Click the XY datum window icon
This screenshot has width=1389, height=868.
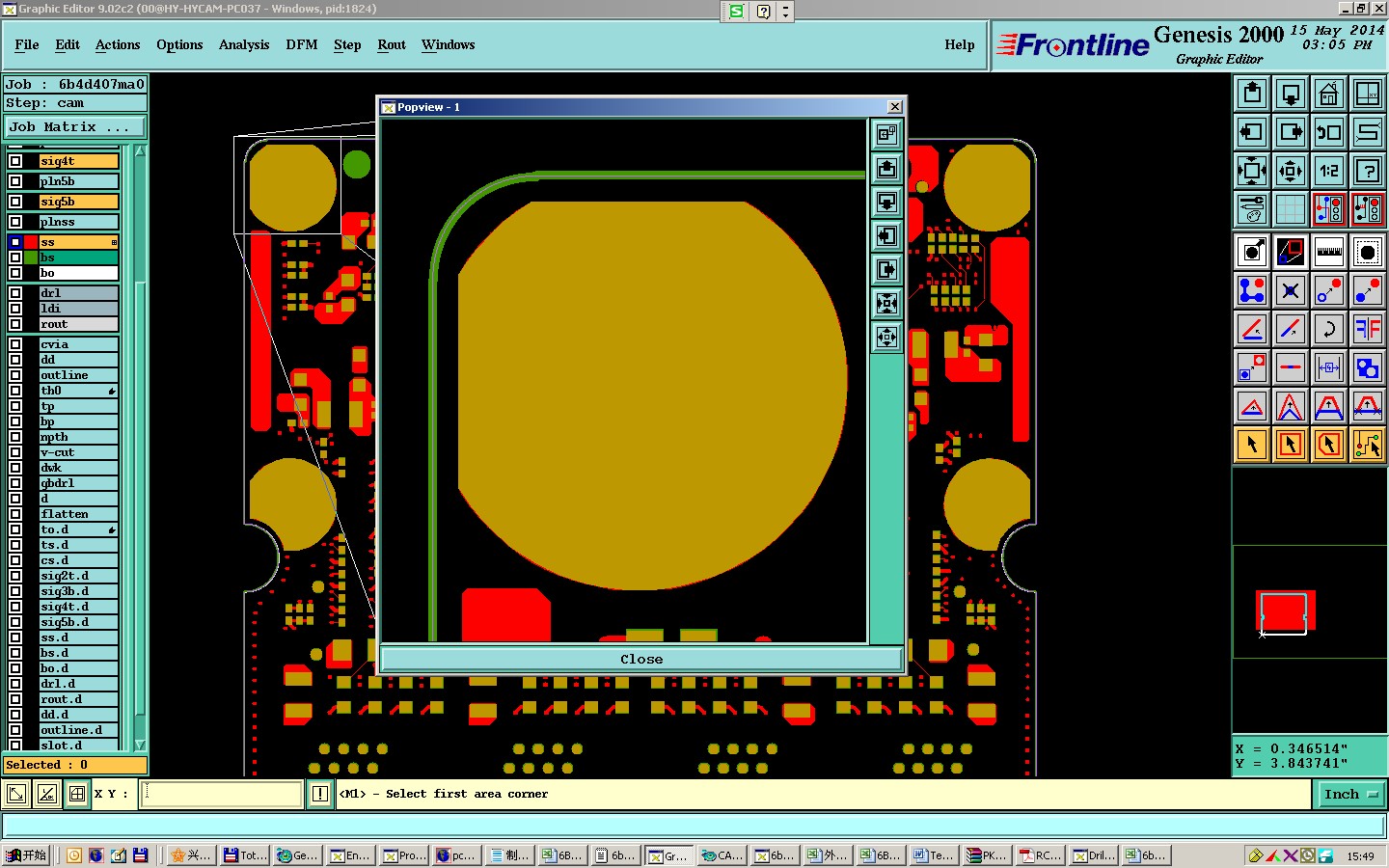(1368, 94)
